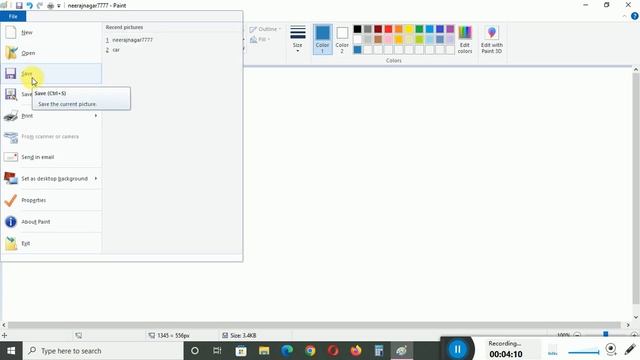Expand the Print submenu arrow
640x360 pixels.
(96, 116)
